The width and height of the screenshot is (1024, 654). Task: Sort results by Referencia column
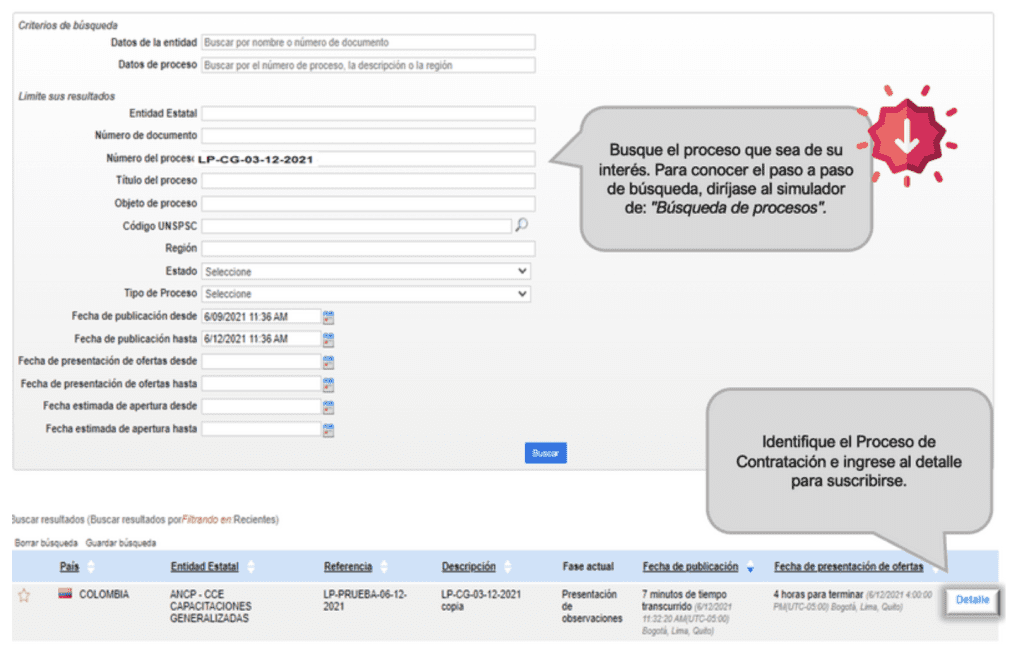348,566
